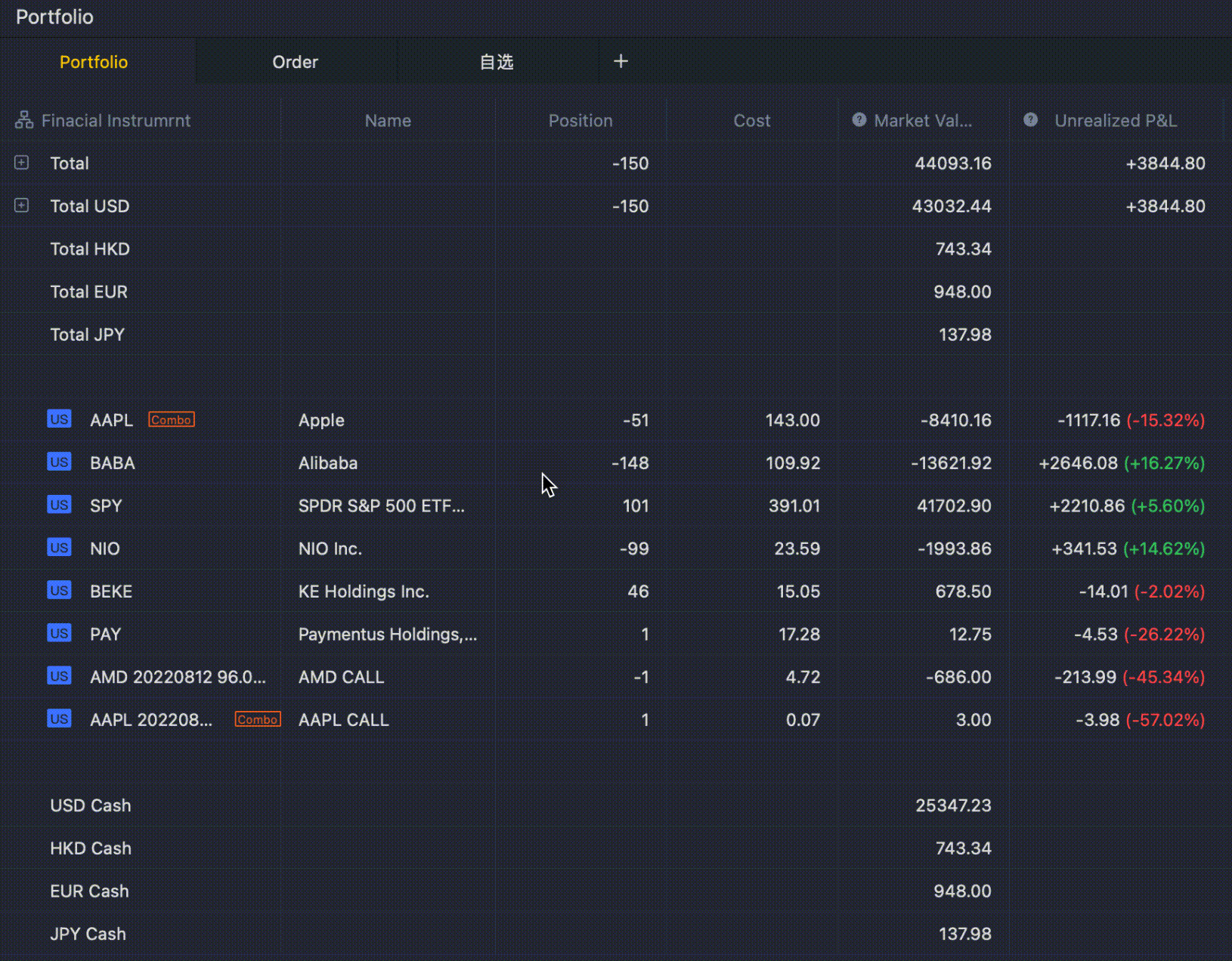
Task: Click the US market badge for SPY
Action: (59, 505)
